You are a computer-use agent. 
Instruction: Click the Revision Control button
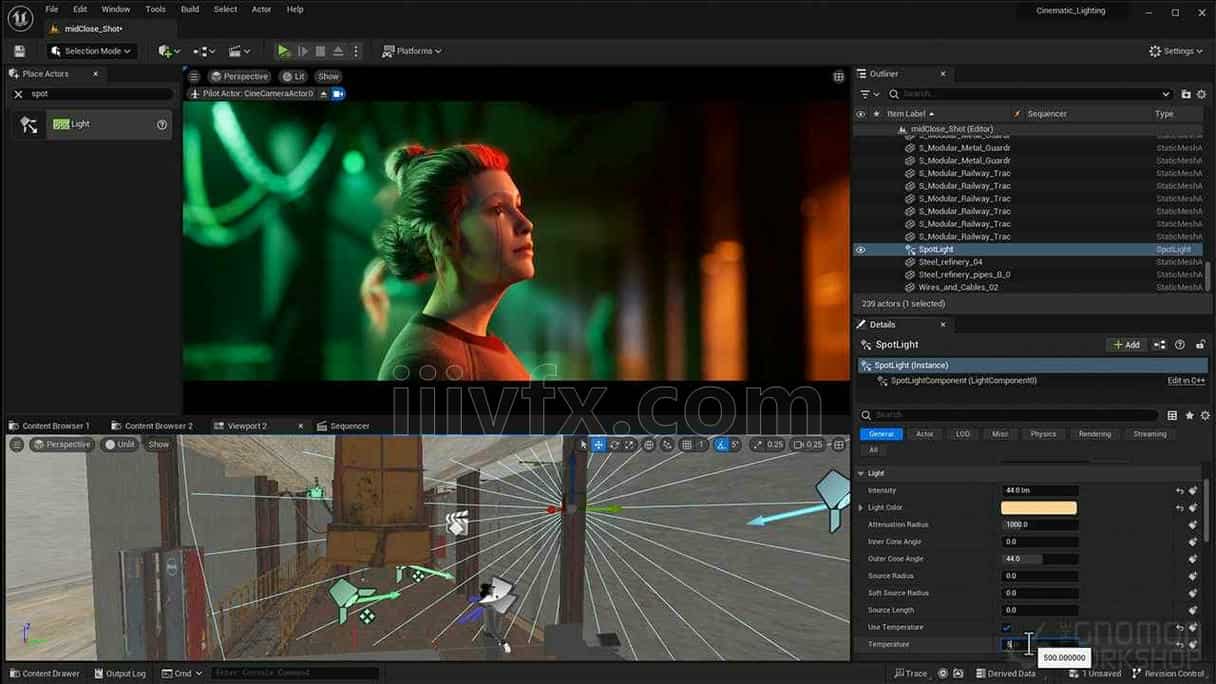1168,674
